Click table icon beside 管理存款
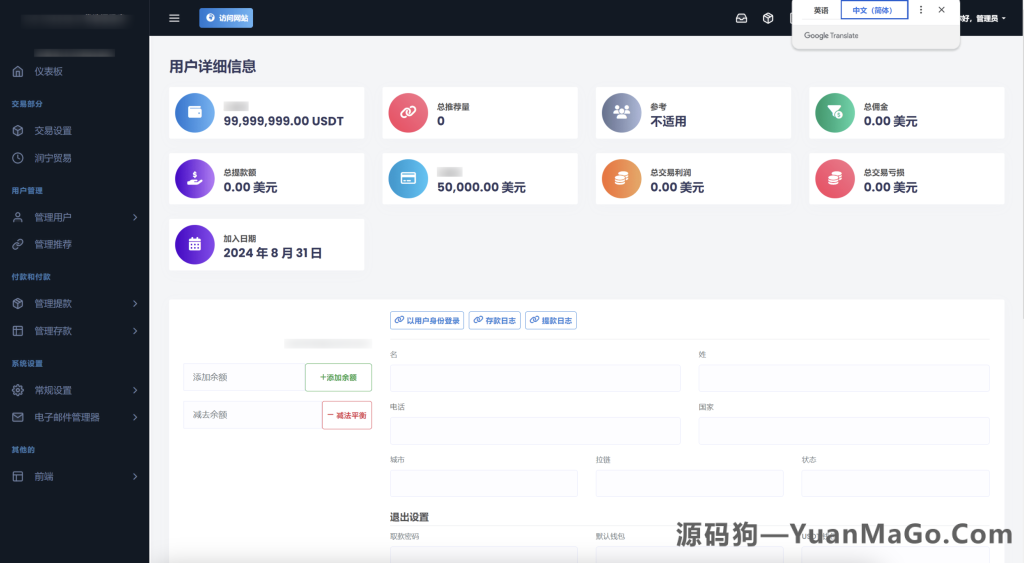The height and width of the screenshot is (563, 1024). (x=18, y=330)
